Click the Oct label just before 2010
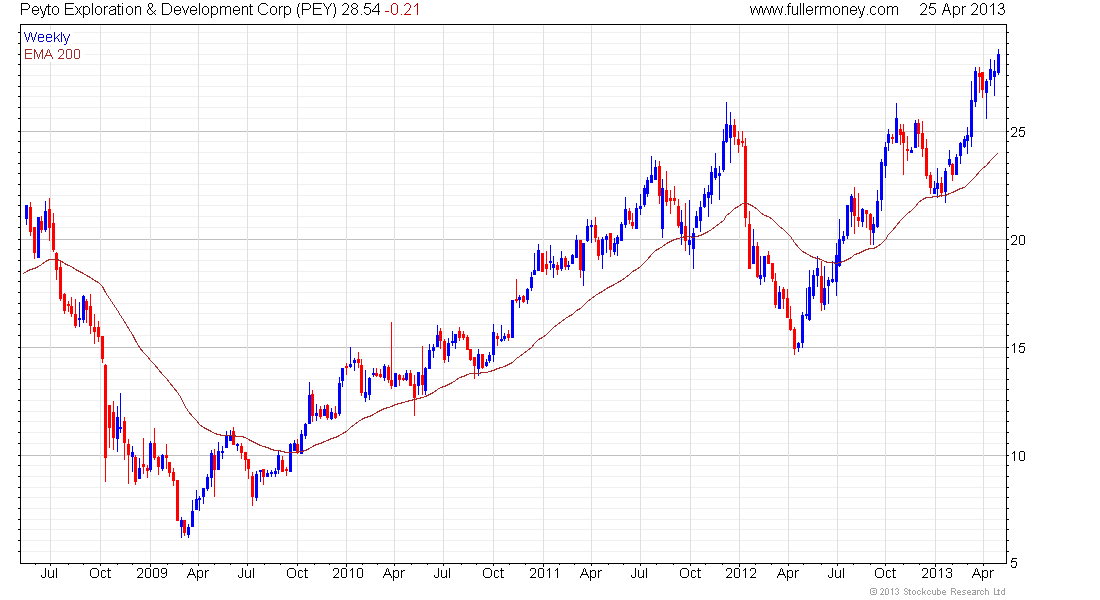 (297, 573)
